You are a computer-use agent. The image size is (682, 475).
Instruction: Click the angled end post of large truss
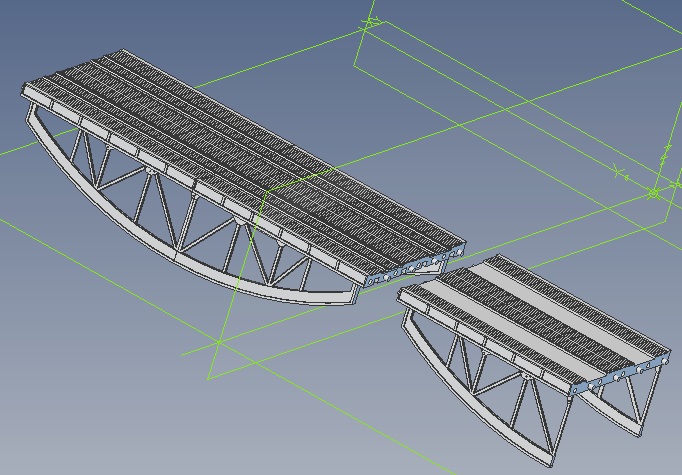tap(31, 117)
